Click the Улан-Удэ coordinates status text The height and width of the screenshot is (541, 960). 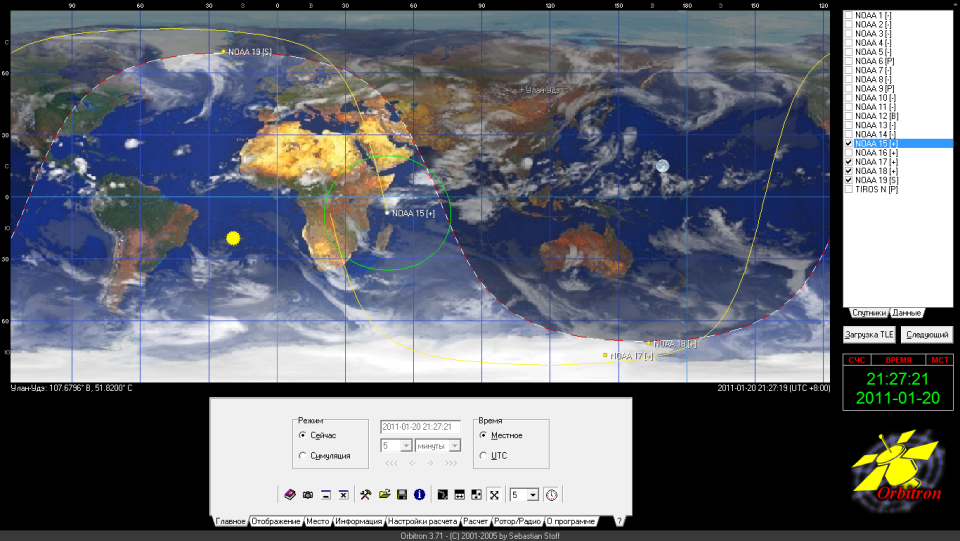72,388
